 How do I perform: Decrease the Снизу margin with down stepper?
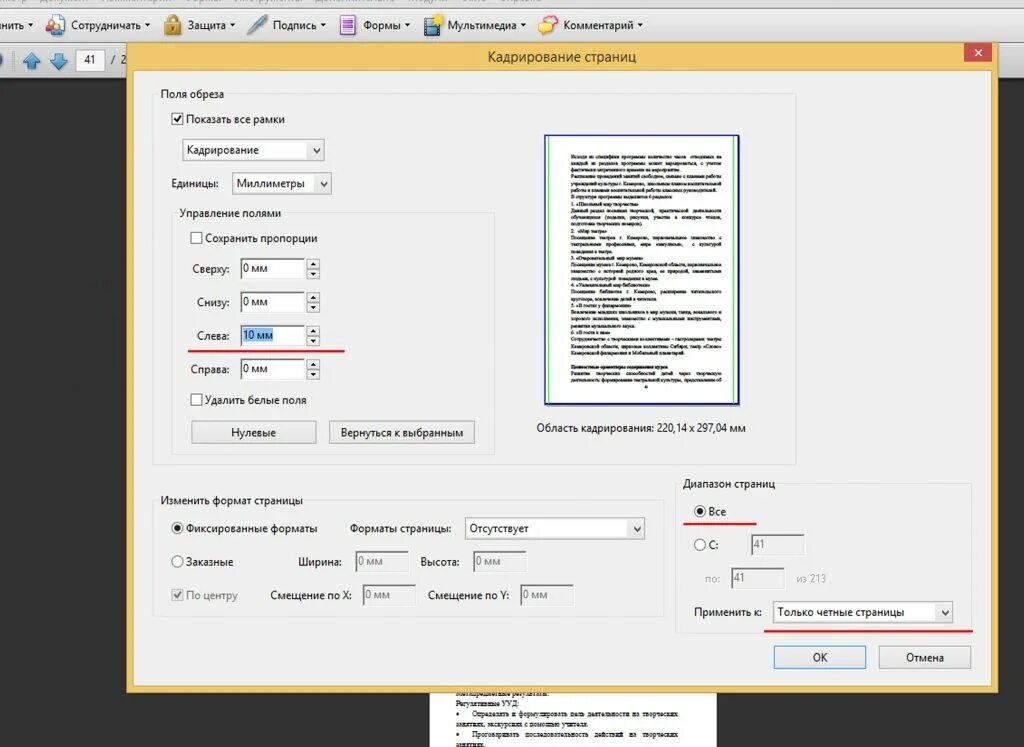(x=313, y=307)
